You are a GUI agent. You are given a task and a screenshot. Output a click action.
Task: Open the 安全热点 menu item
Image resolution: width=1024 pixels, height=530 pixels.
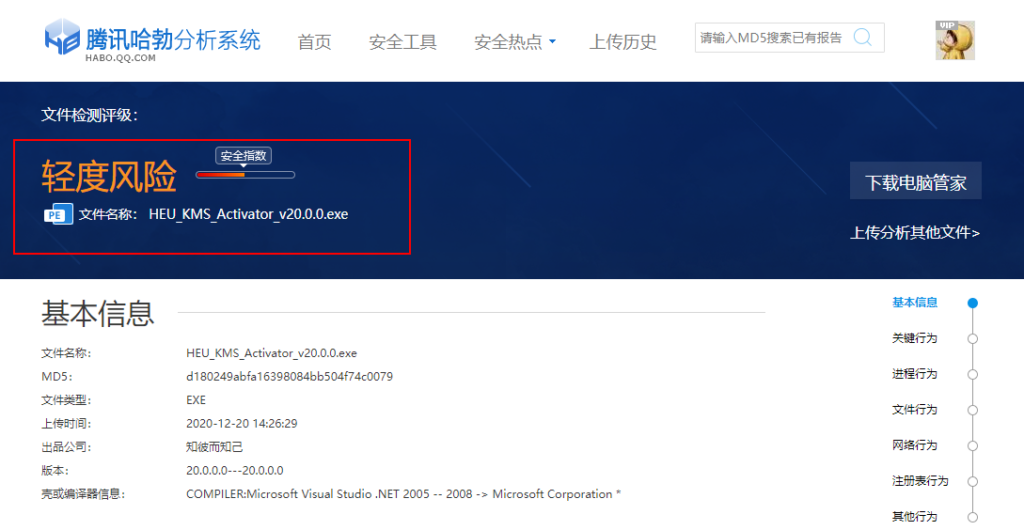[507, 42]
